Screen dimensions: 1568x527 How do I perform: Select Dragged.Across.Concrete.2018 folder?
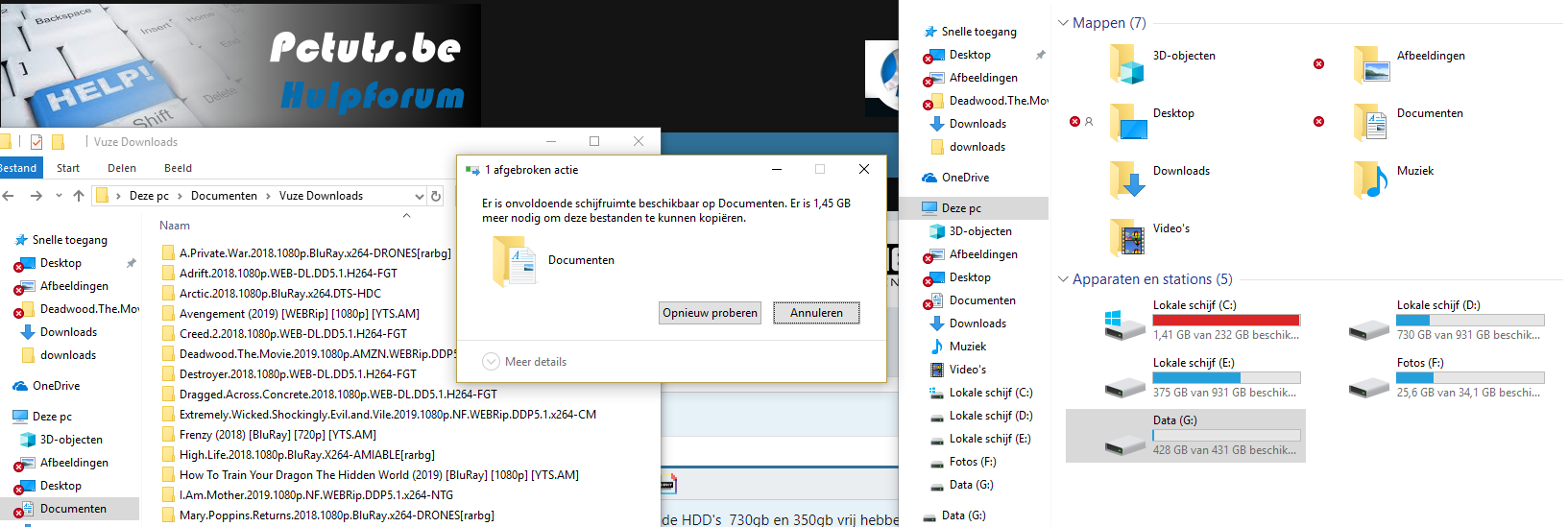(329, 395)
